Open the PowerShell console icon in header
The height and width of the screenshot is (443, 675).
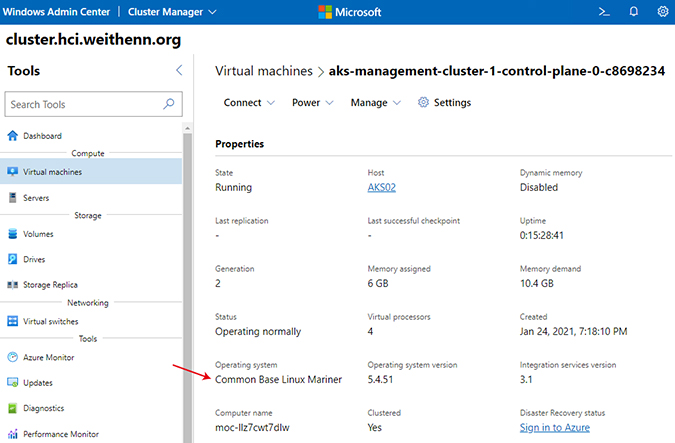(x=604, y=12)
